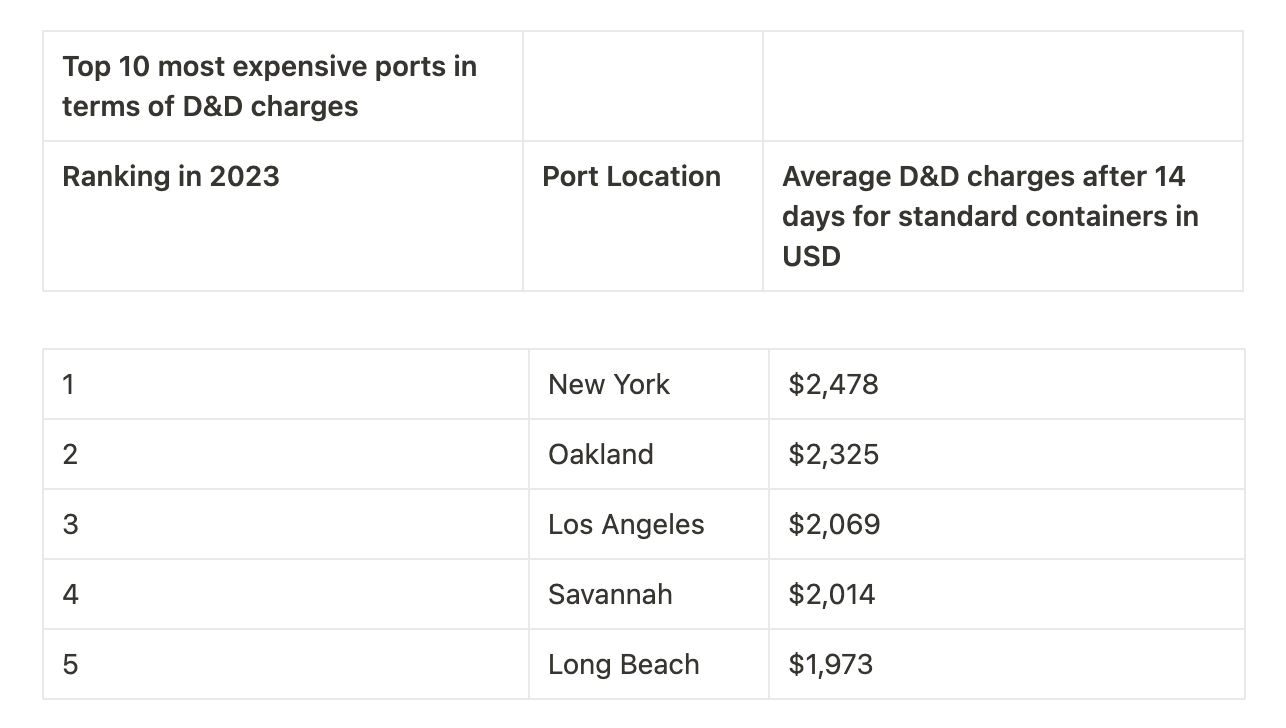Click the $2,478 charge value
The image size is (1286, 728).
pos(833,385)
